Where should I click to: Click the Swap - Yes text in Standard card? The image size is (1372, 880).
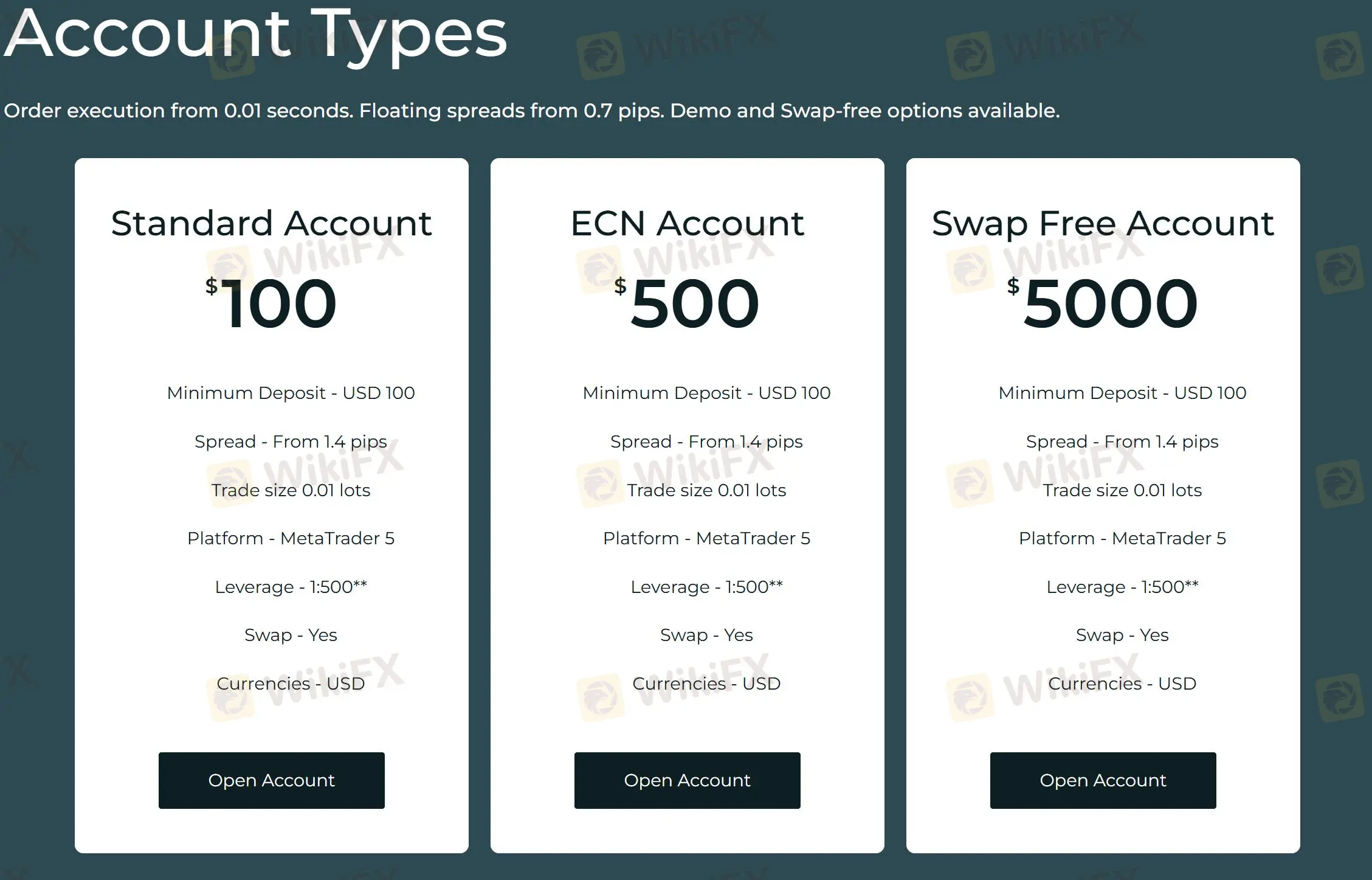click(291, 635)
